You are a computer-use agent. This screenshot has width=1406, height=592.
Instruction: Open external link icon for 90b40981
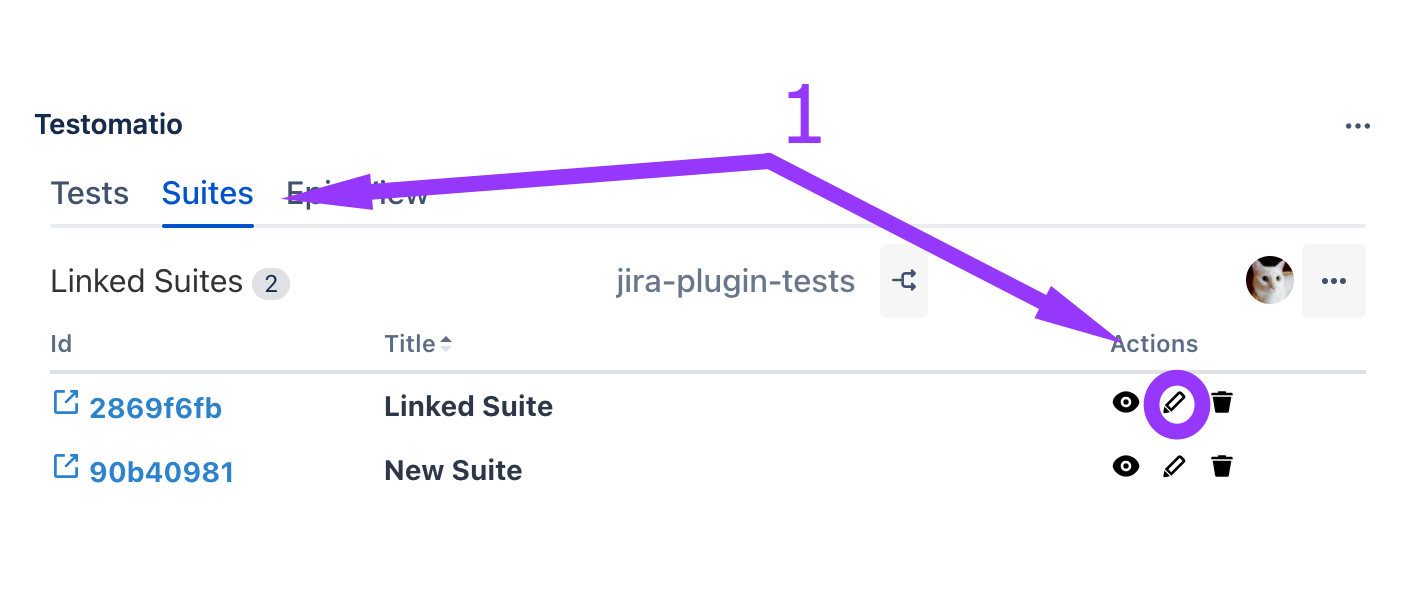click(65, 466)
